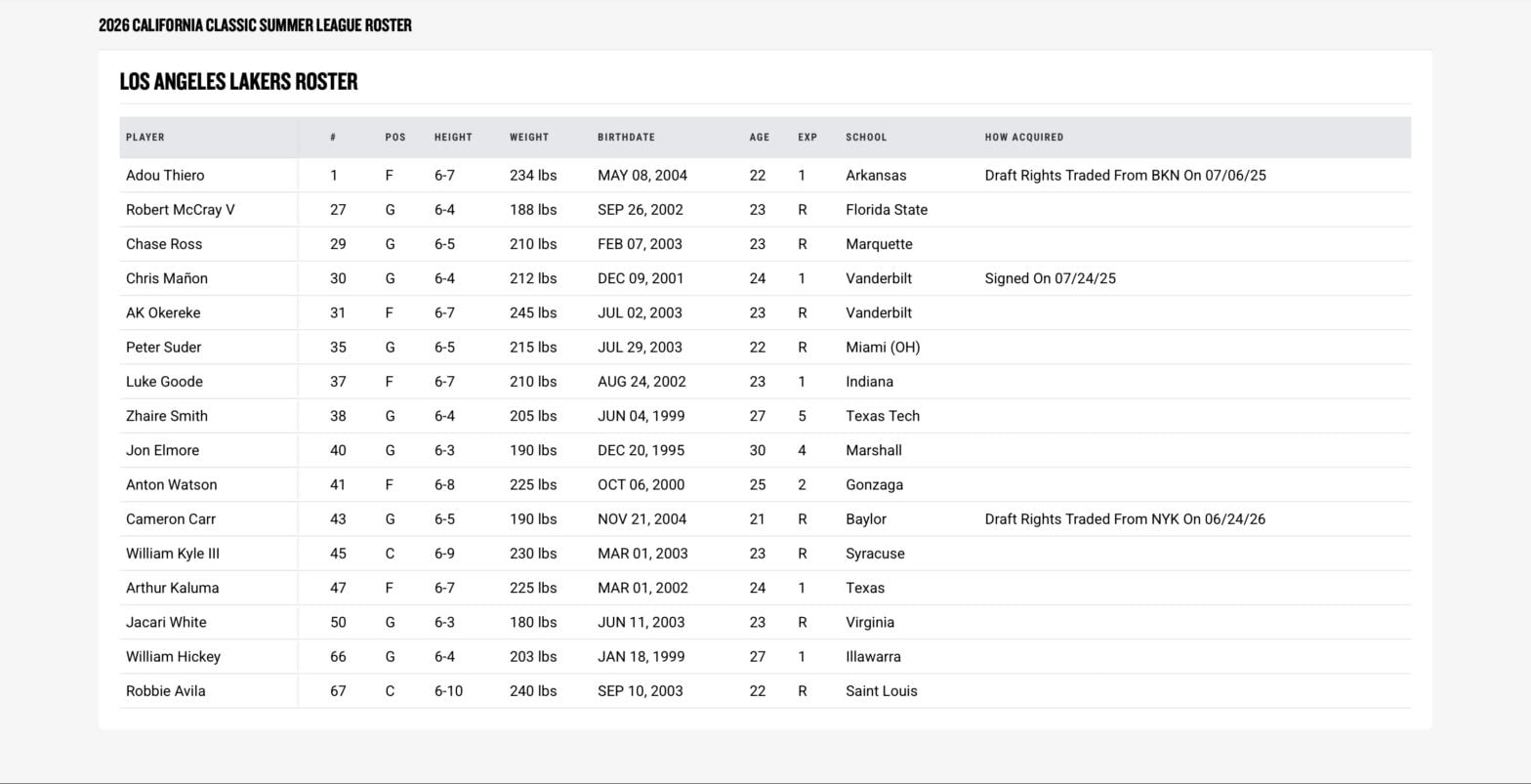Click the WEIGHT column header
1531x784 pixels.
coord(529,138)
